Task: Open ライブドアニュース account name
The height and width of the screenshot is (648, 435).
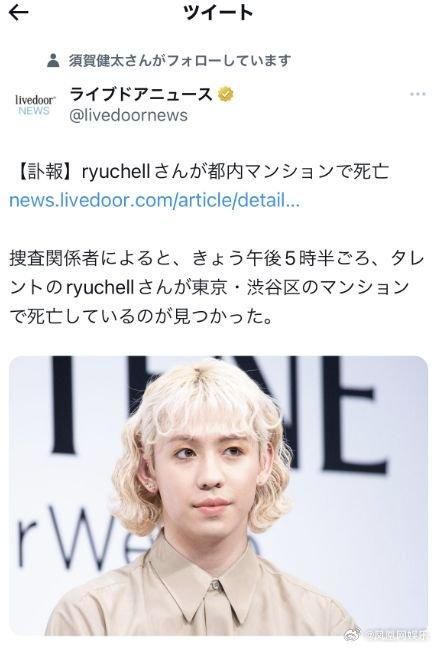Action: [140, 95]
